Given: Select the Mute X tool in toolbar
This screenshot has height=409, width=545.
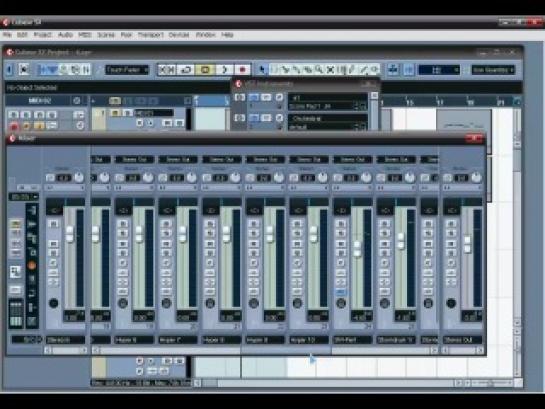Looking at the screenshot, I should pos(330,69).
